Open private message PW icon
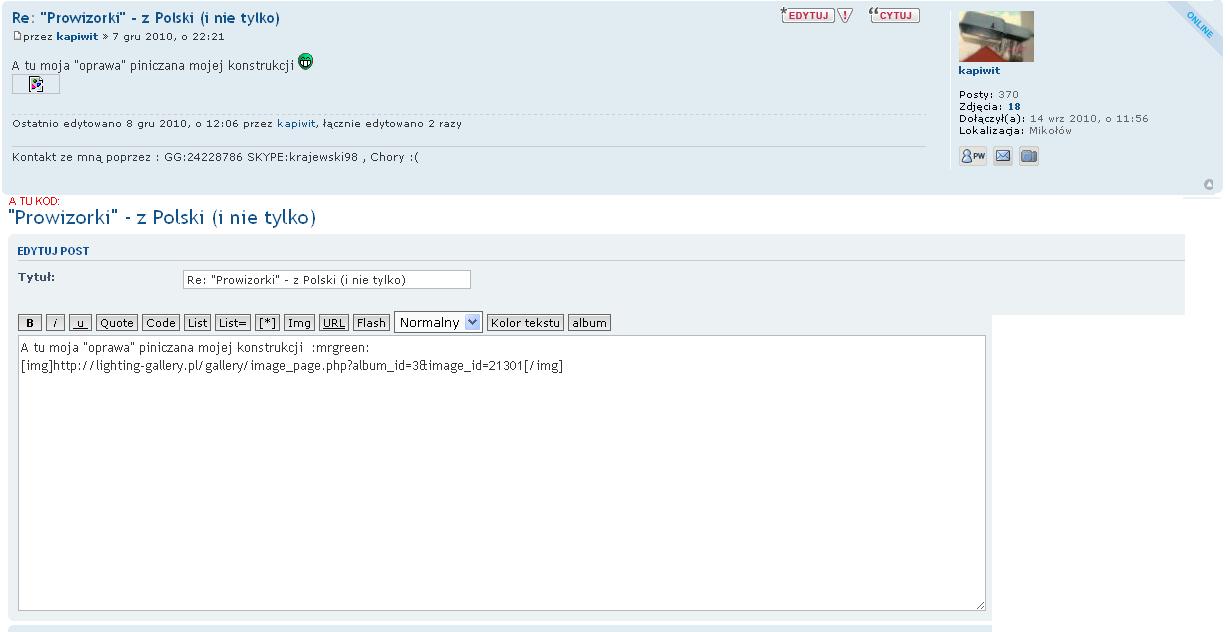Viewport: 1230px width, 632px height. tap(973, 156)
